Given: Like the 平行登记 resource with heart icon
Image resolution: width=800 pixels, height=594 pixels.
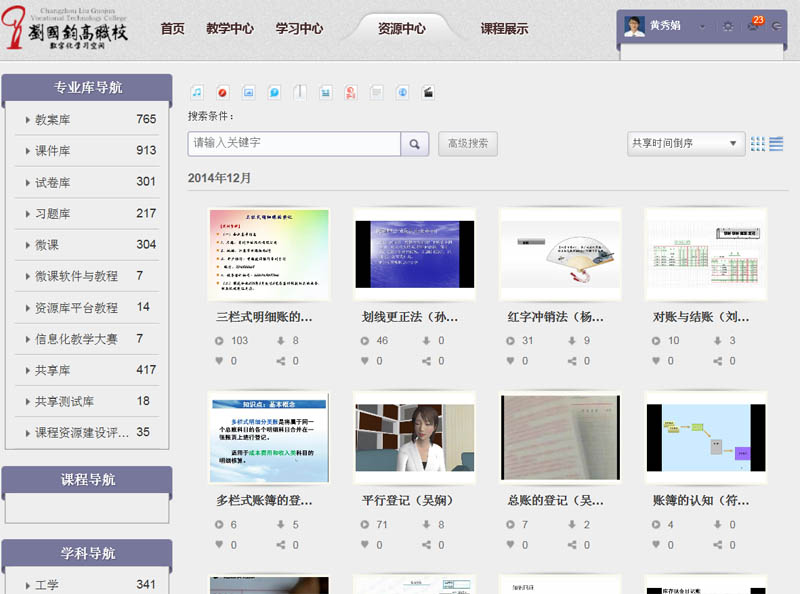Looking at the screenshot, I should tap(365, 545).
